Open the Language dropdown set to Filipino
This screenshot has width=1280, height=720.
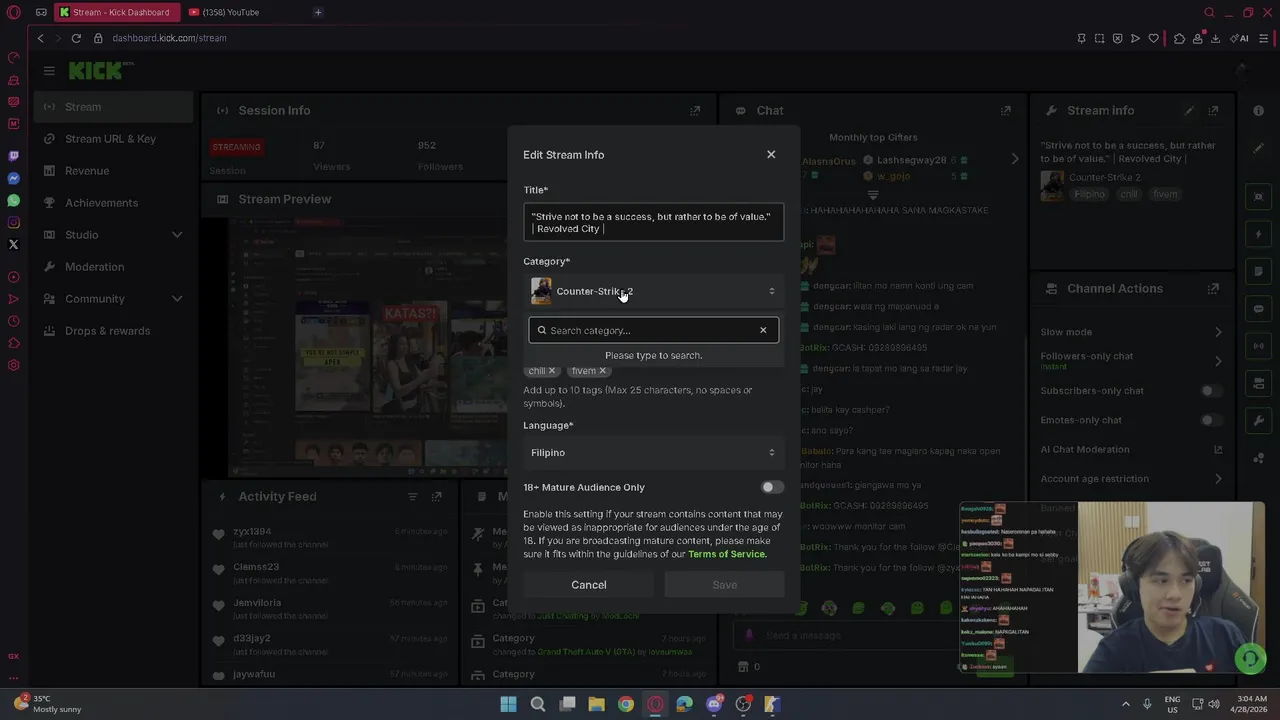coord(653,453)
